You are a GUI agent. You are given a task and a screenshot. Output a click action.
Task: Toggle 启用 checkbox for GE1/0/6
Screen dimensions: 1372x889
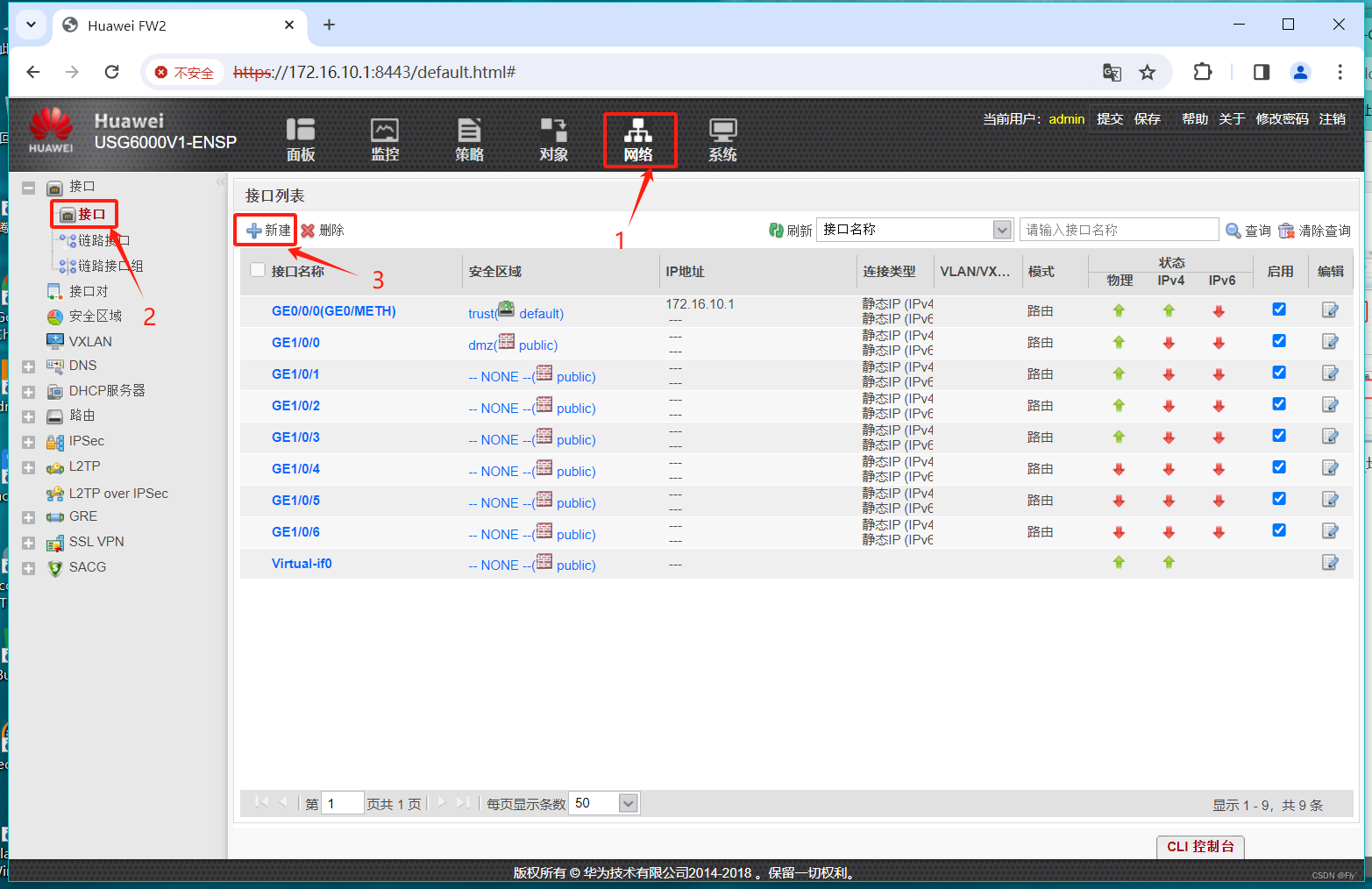[x=1279, y=530]
